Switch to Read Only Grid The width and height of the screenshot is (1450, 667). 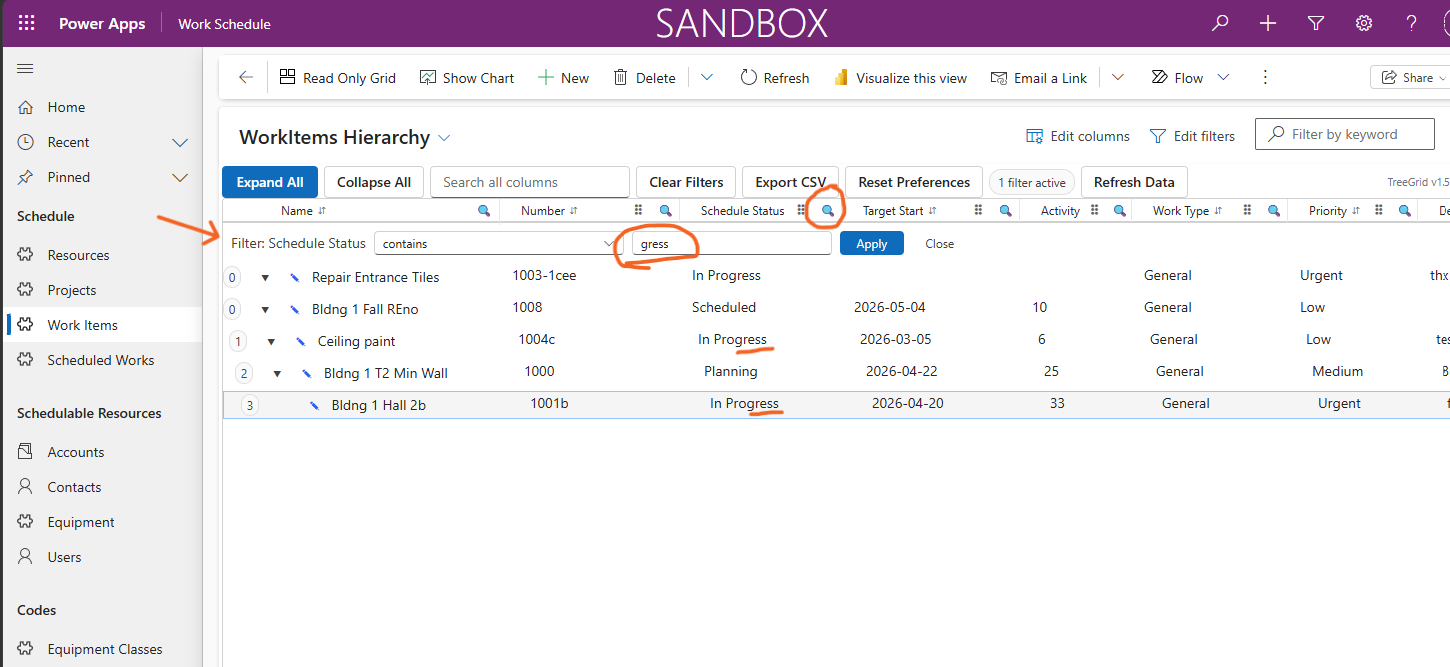coord(338,77)
